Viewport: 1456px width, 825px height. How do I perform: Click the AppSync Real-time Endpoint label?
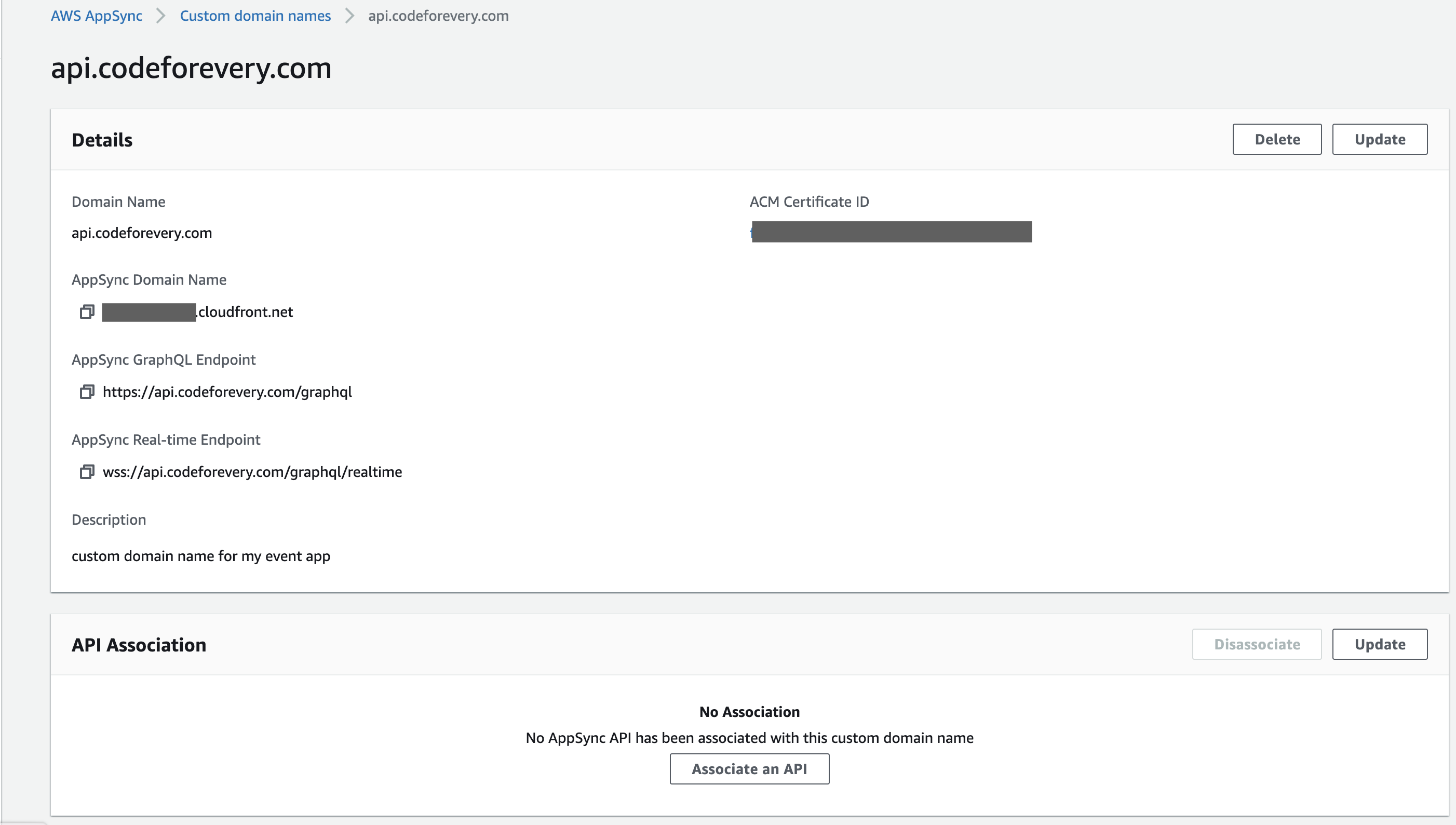pos(166,440)
